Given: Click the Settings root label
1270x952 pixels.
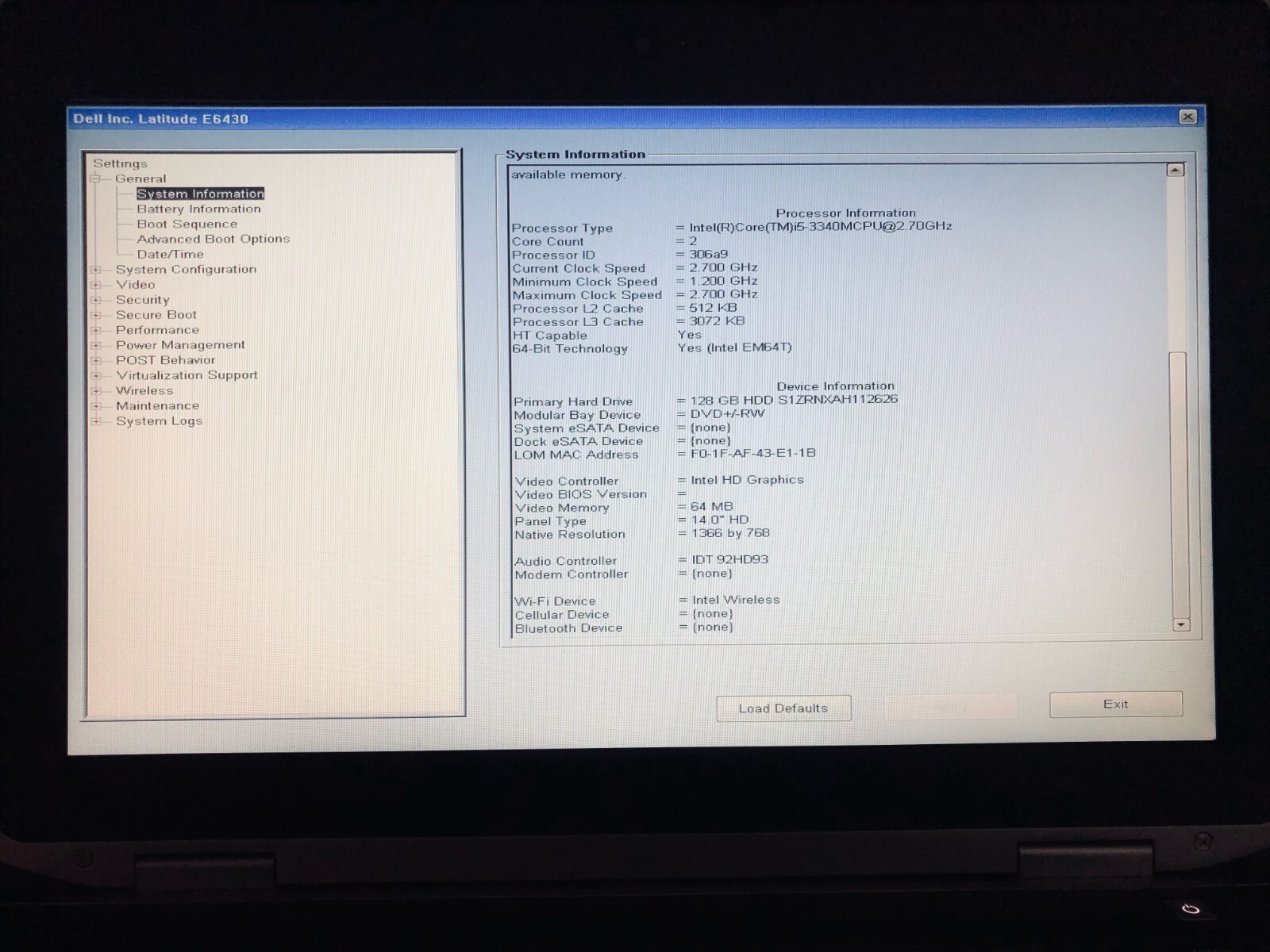Looking at the screenshot, I should 120,163.
